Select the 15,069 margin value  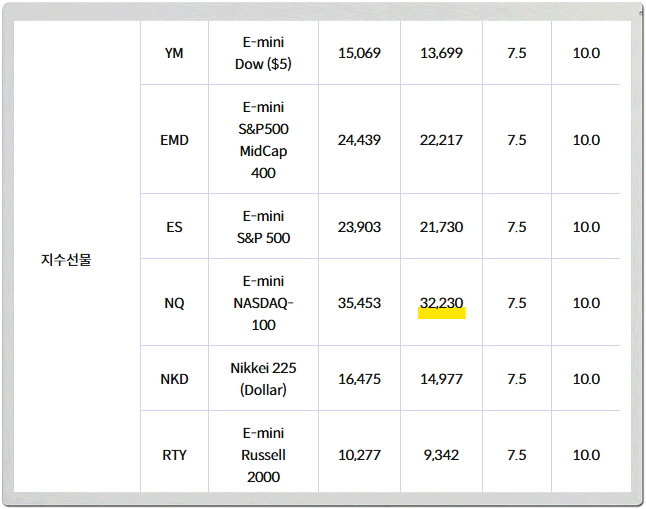tap(359, 52)
